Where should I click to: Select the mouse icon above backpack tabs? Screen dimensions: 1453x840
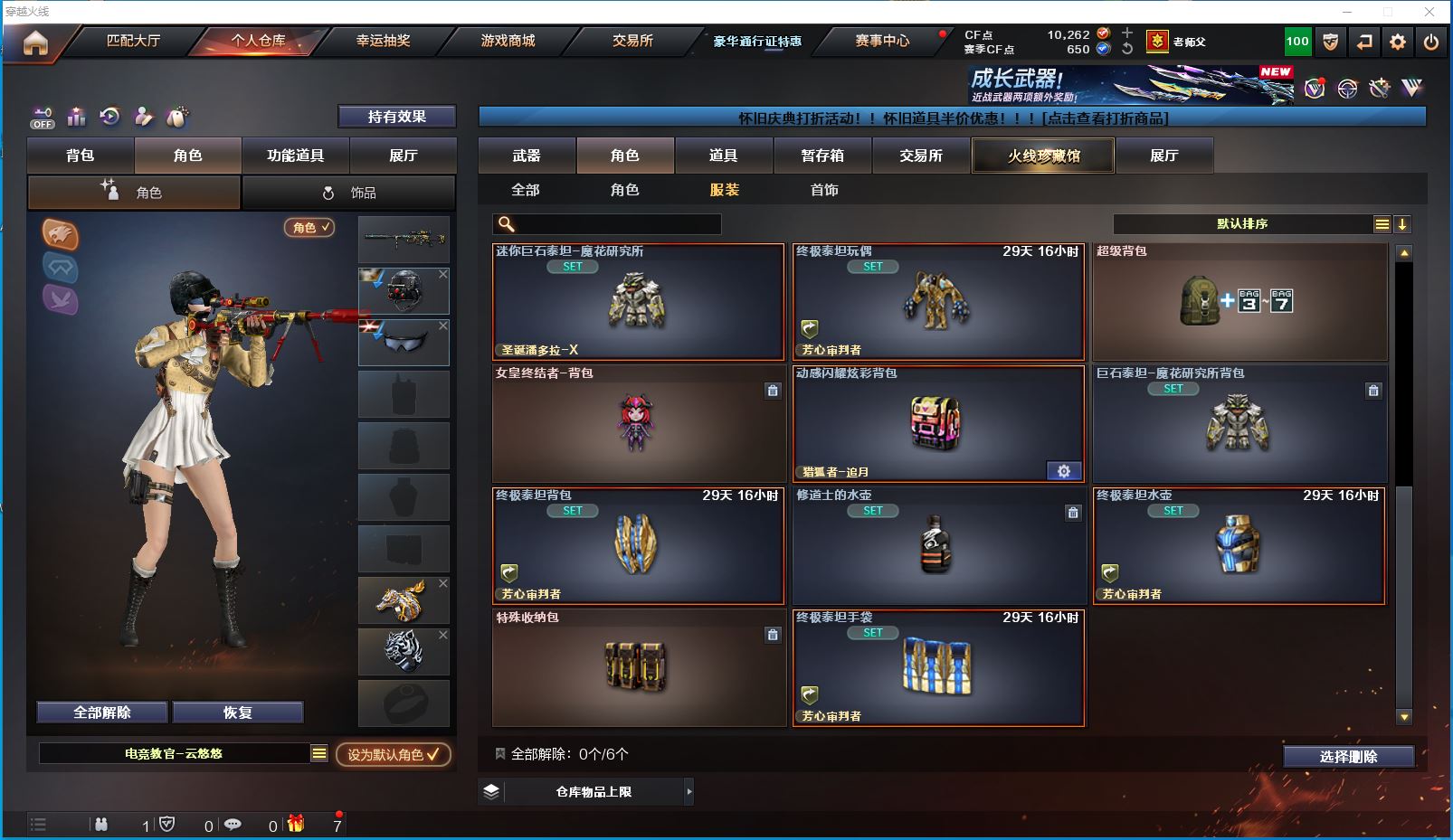pos(178,117)
